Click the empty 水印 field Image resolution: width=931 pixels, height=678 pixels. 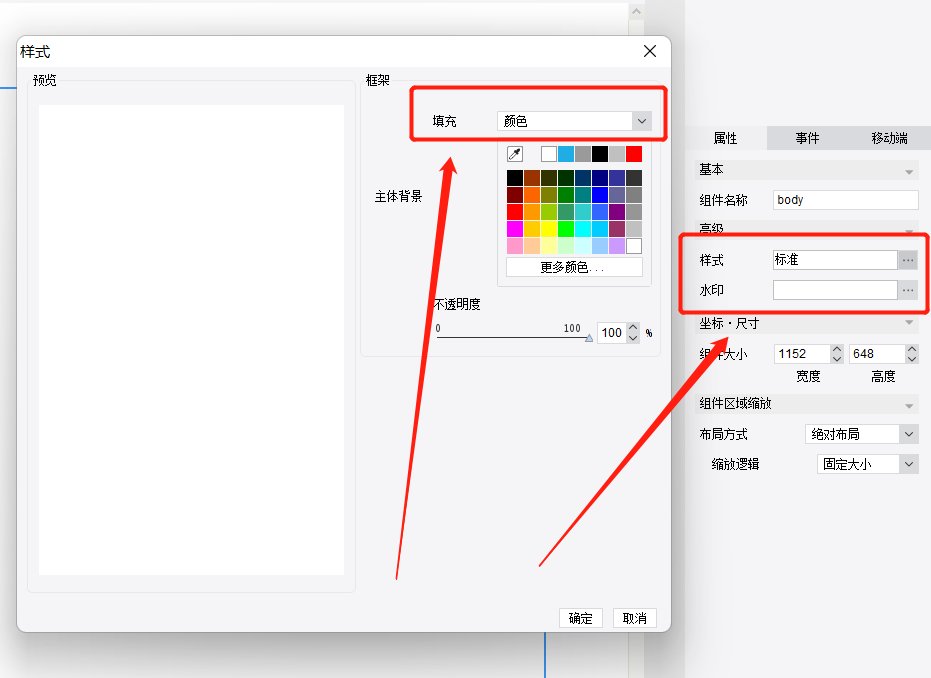click(835, 290)
